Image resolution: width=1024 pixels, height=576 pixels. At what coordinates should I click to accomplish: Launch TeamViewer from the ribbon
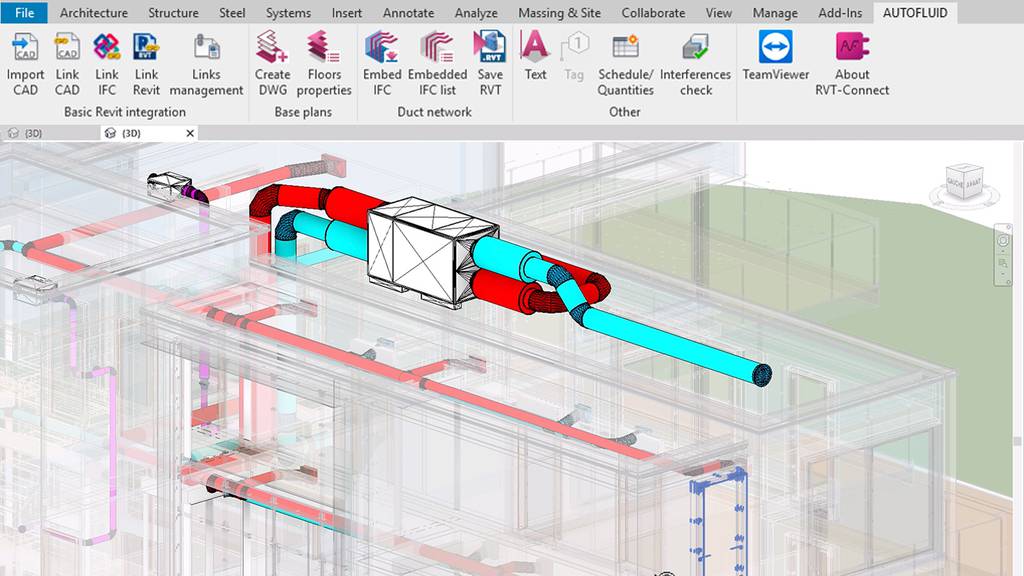tap(775, 58)
